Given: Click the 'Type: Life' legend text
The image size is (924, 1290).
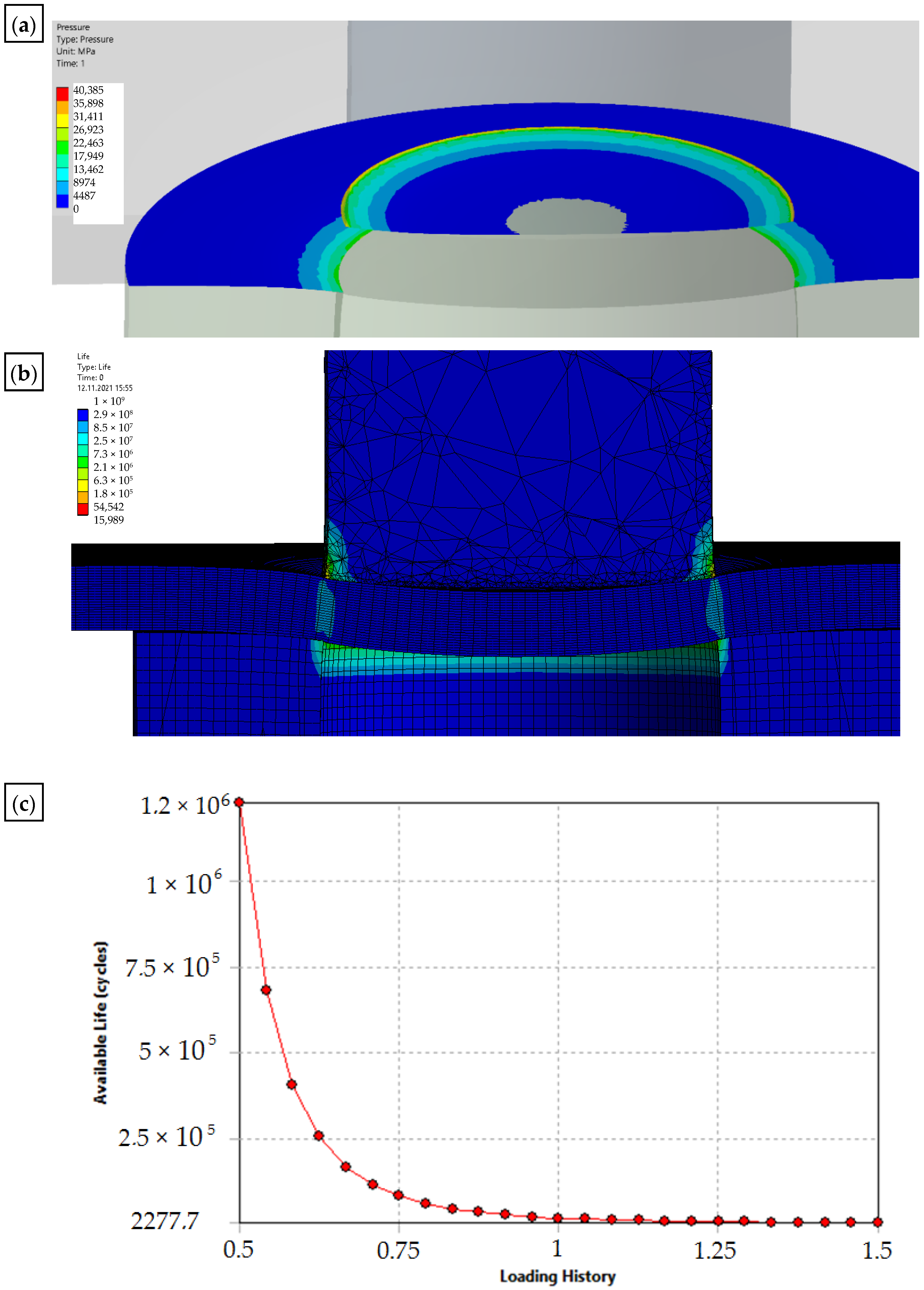Looking at the screenshot, I should pos(94,367).
